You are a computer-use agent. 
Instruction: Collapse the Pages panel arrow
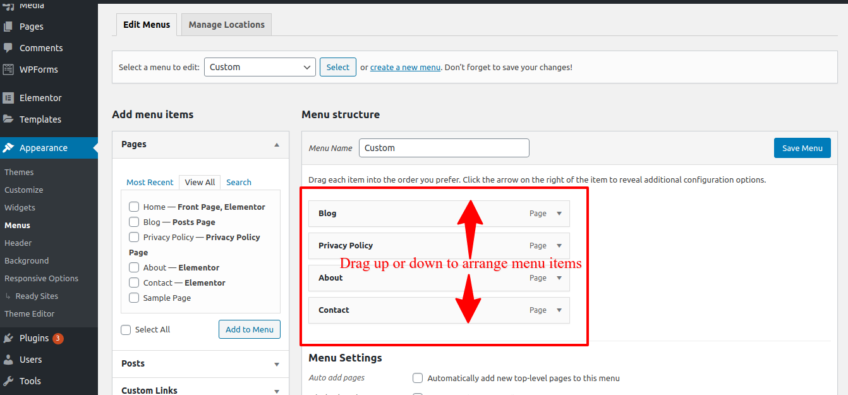click(x=277, y=144)
